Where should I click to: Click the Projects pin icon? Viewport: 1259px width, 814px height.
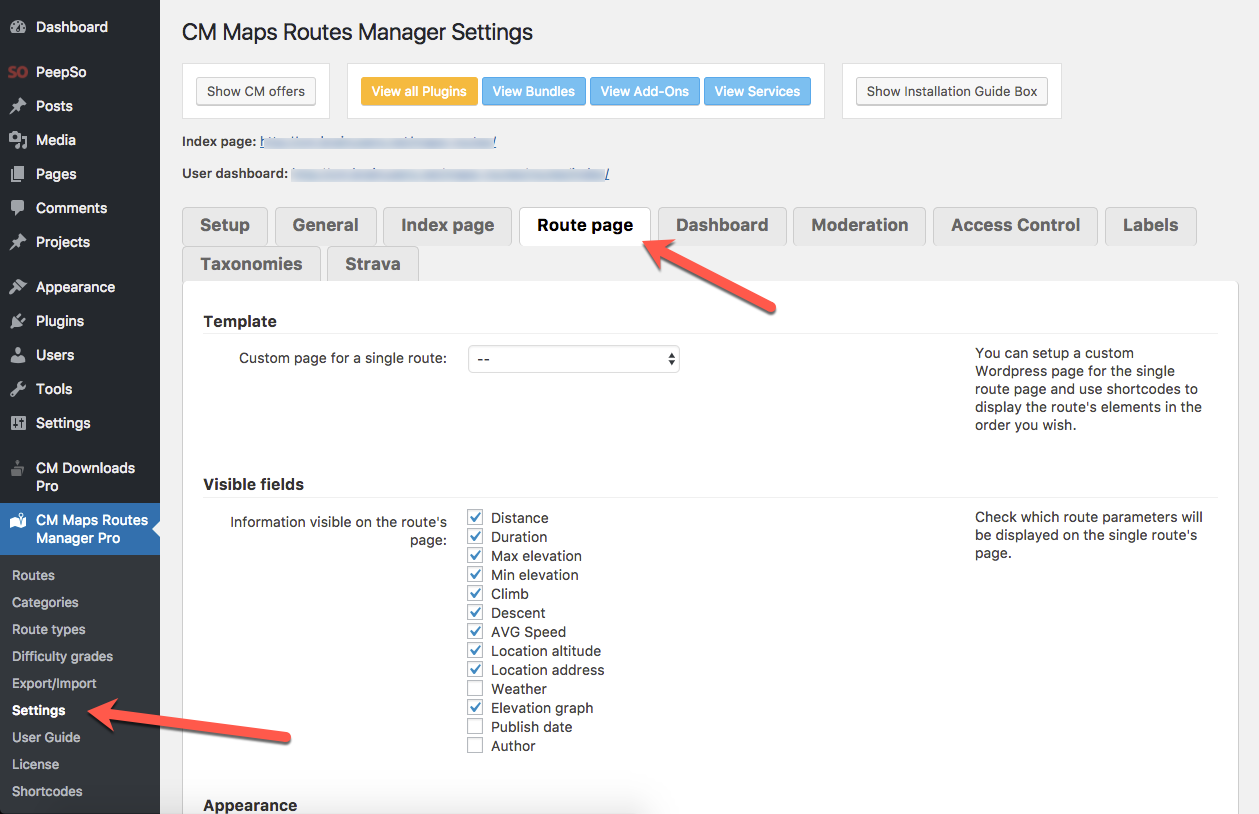[x=18, y=242]
